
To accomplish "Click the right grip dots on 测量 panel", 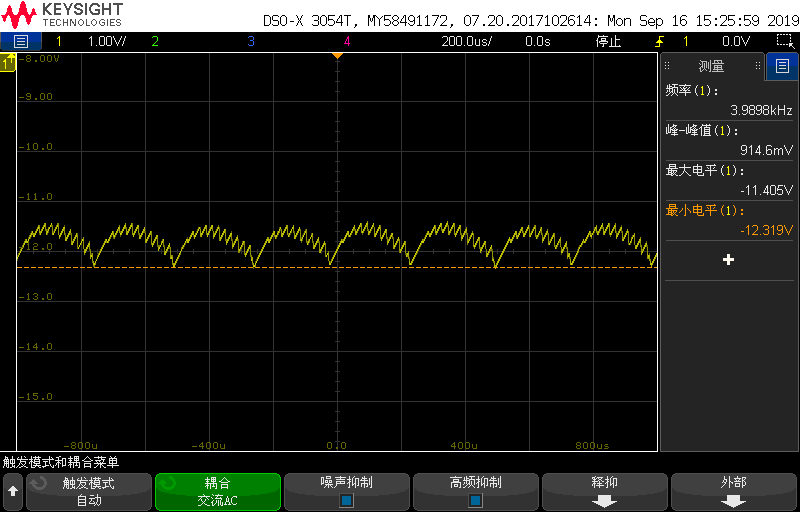I will pyautogui.click(x=758, y=66).
